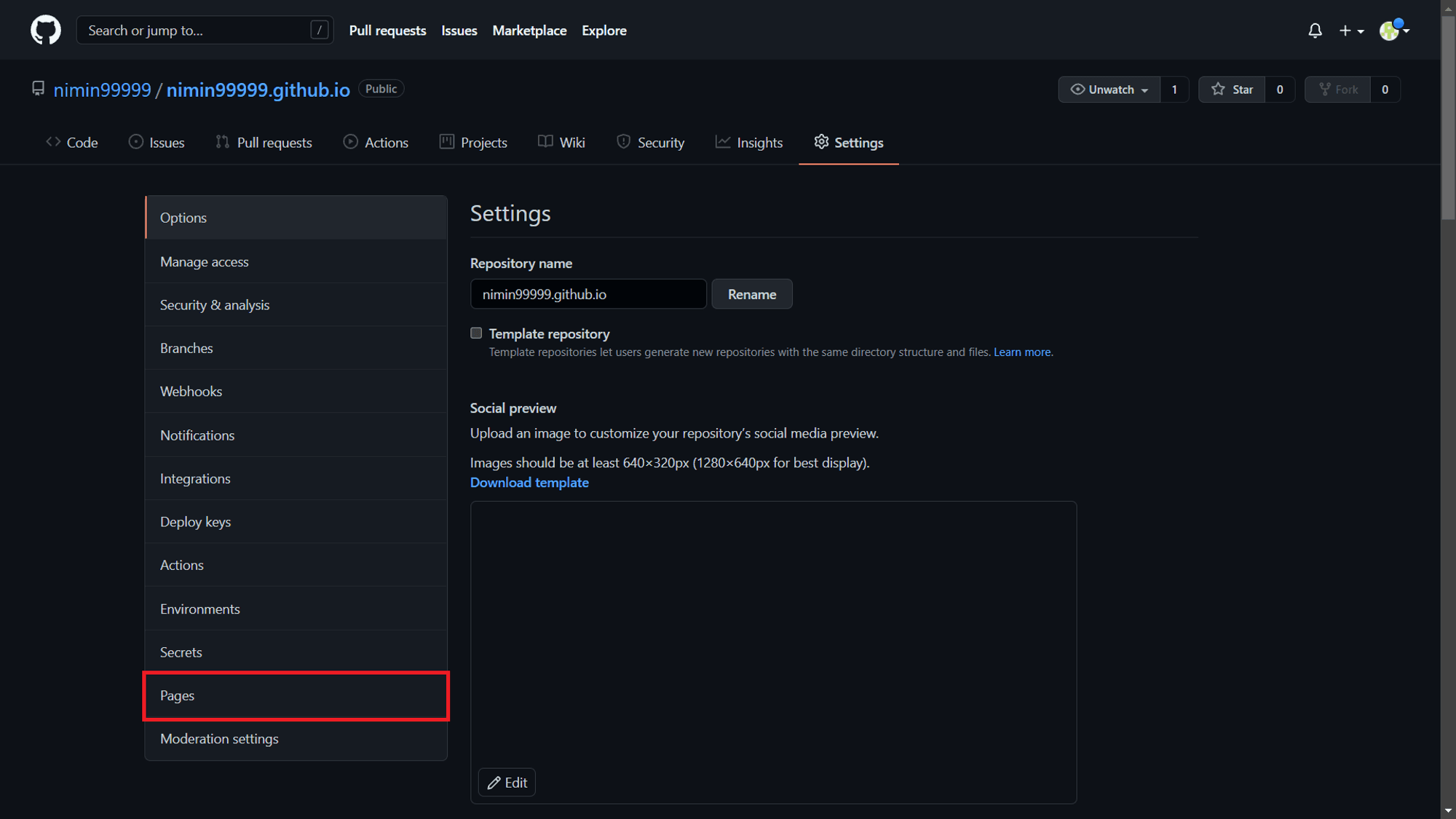Screen dimensions: 1456x819
Task: Focus the Search or jump to field
Action: (x=205, y=30)
